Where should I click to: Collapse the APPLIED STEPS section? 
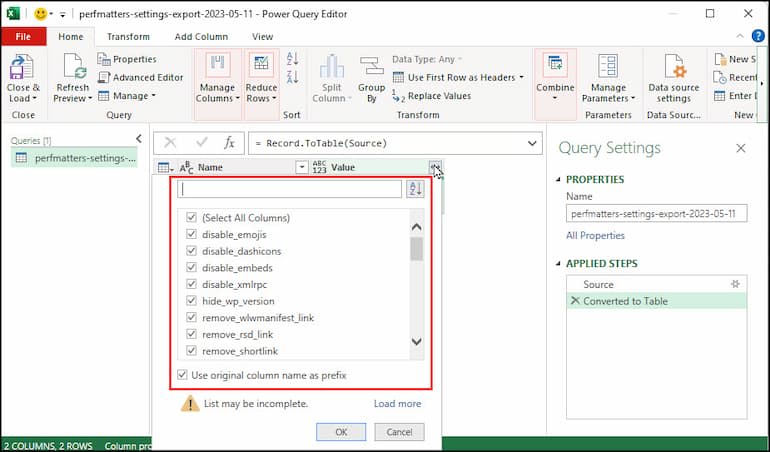[x=558, y=264]
